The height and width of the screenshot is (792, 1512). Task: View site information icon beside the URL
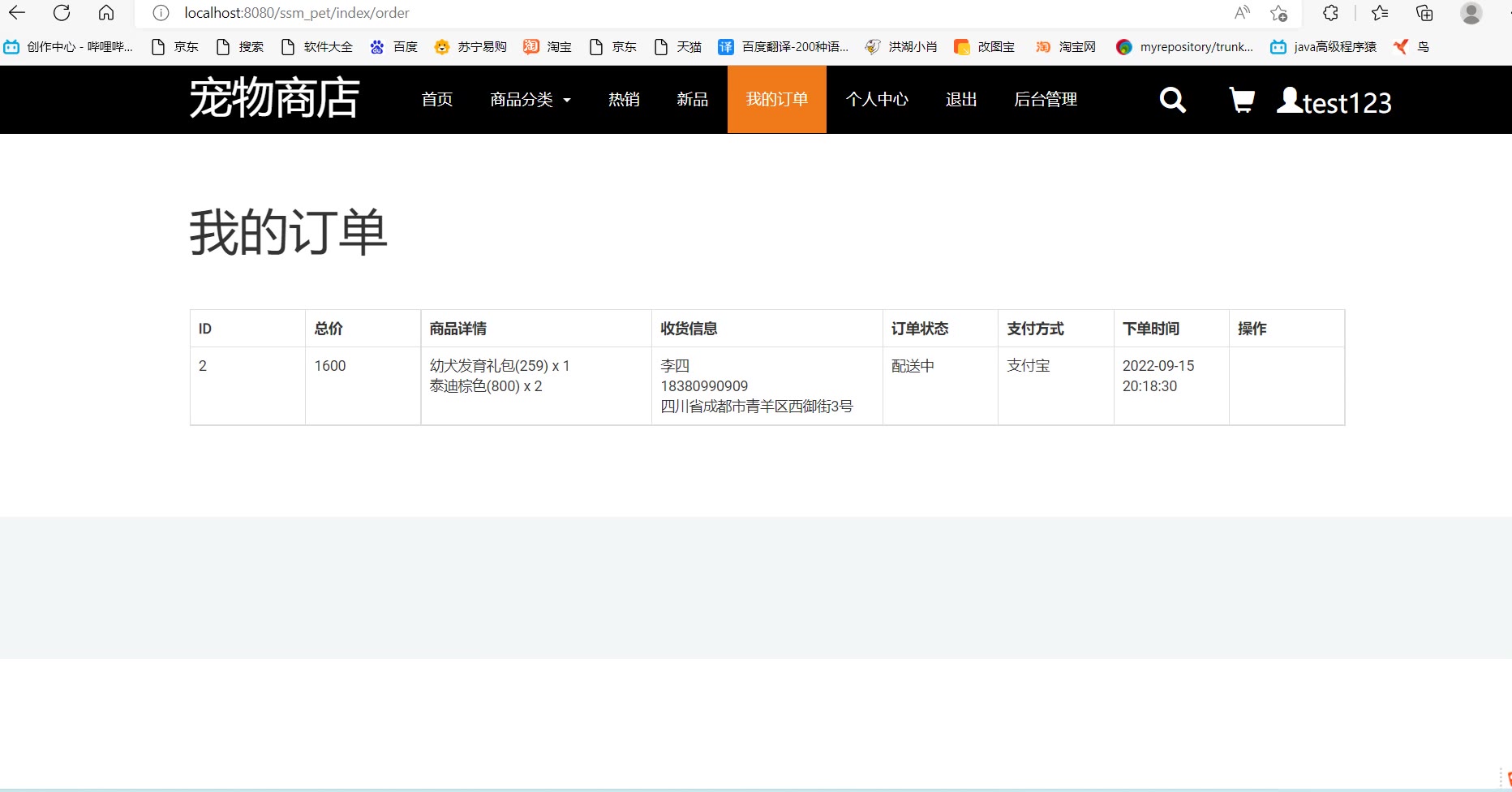coord(161,13)
